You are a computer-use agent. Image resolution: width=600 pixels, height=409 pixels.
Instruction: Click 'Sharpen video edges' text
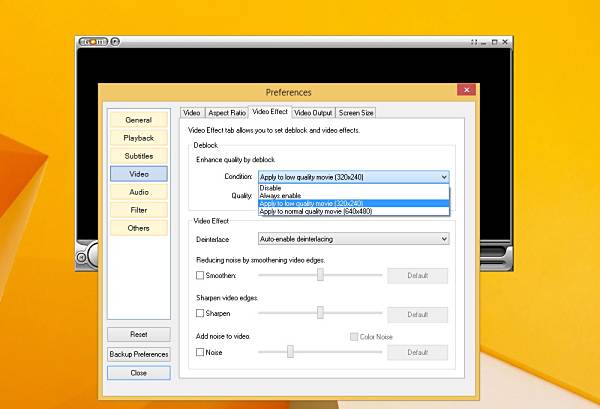tap(227, 298)
